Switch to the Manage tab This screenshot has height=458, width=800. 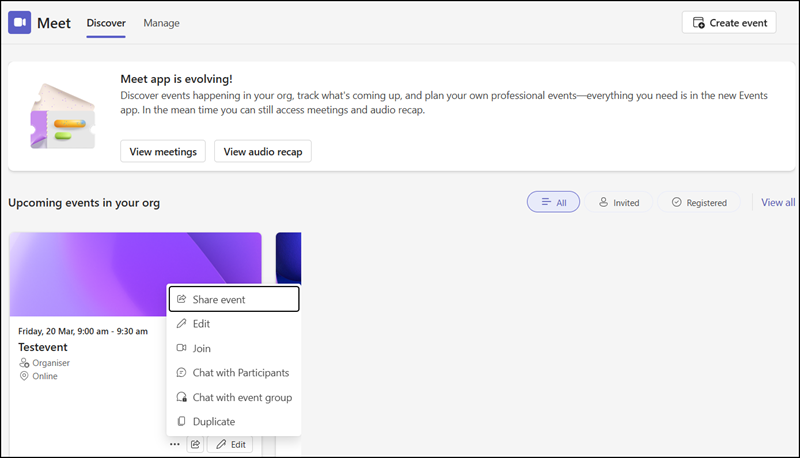click(x=161, y=22)
